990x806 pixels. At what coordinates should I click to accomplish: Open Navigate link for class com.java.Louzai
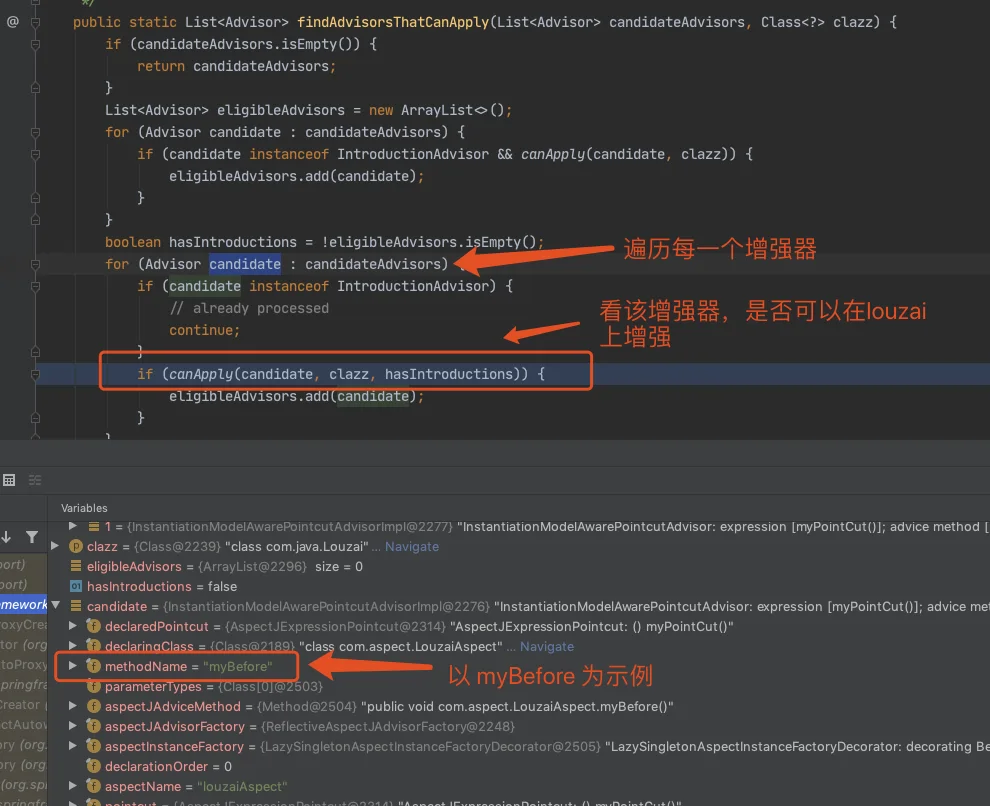(x=412, y=547)
